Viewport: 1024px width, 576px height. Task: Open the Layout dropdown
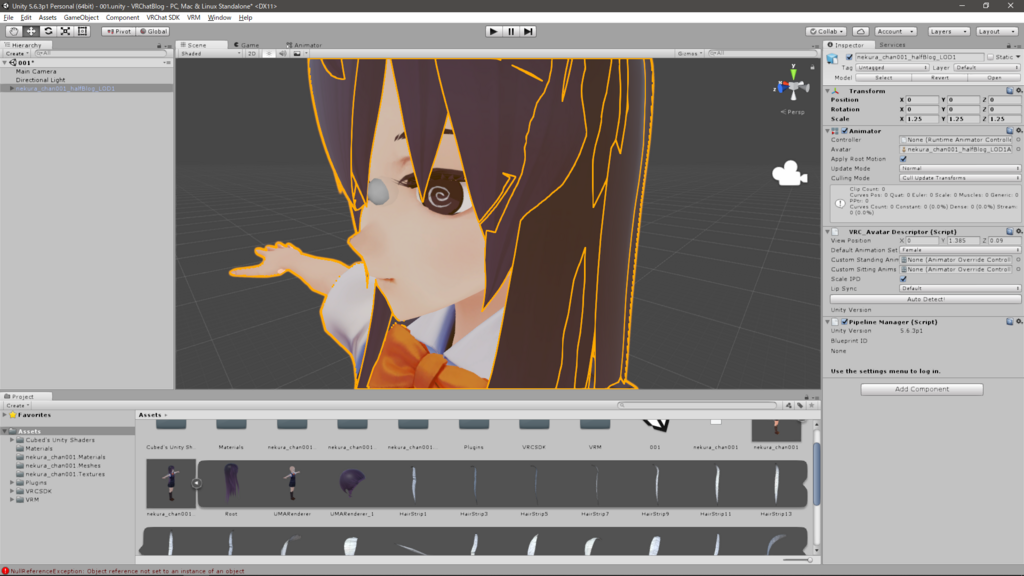996,31
